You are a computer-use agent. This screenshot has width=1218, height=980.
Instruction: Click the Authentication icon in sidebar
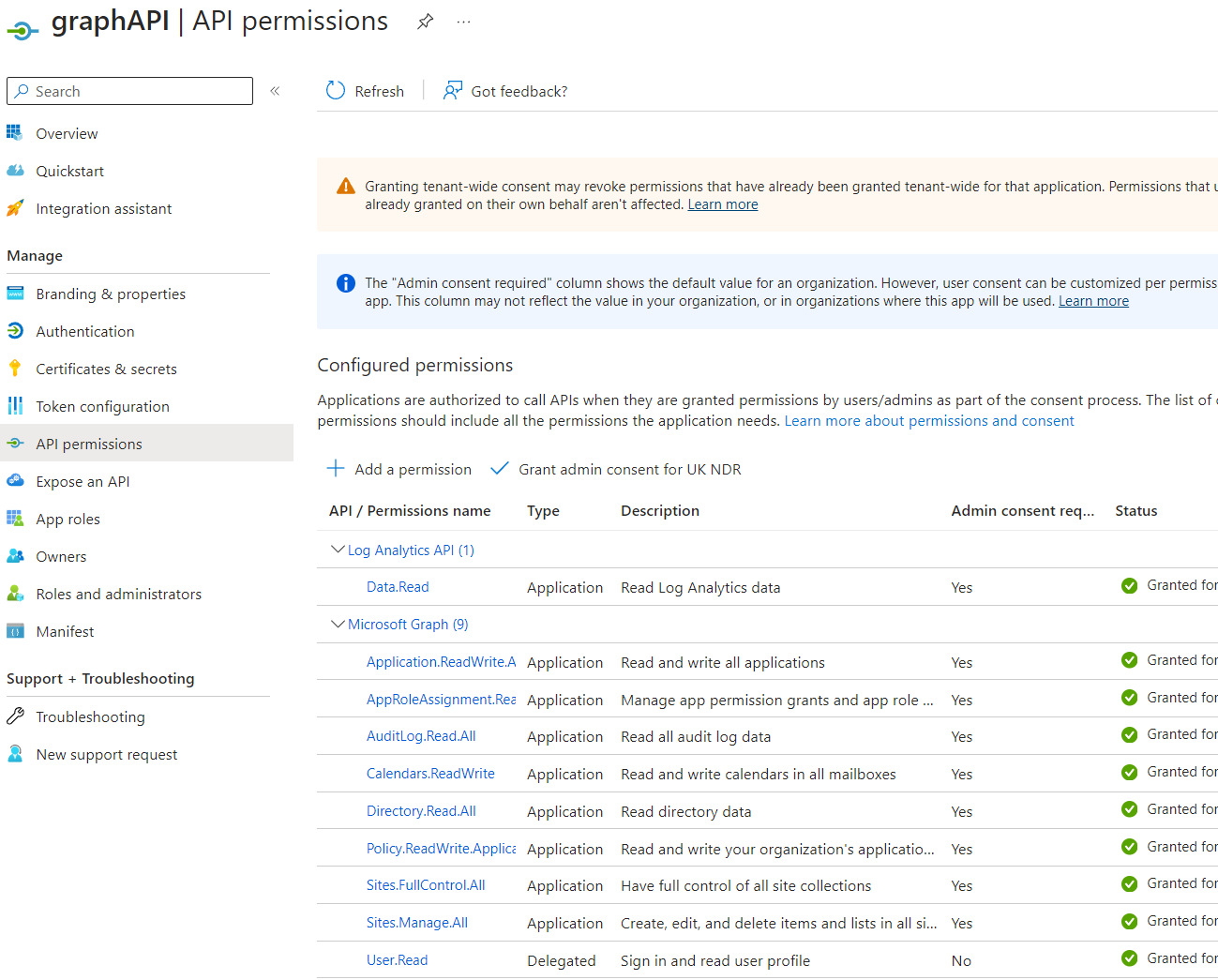point(15,331)
